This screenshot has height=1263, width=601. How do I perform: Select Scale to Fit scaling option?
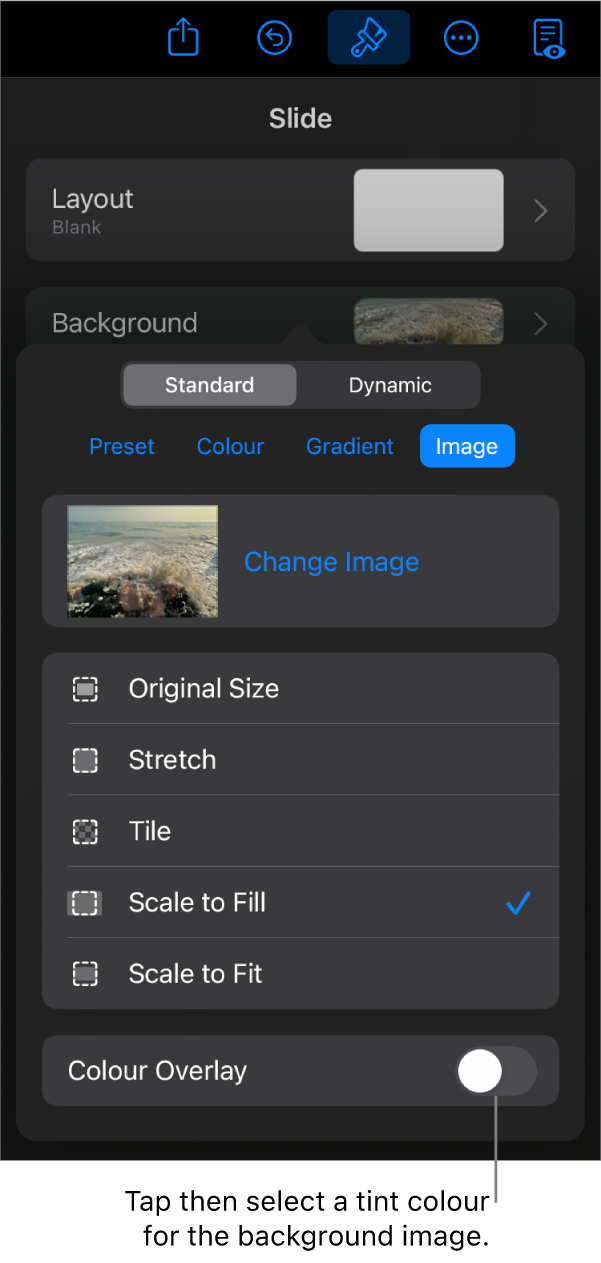pos(196,973)
